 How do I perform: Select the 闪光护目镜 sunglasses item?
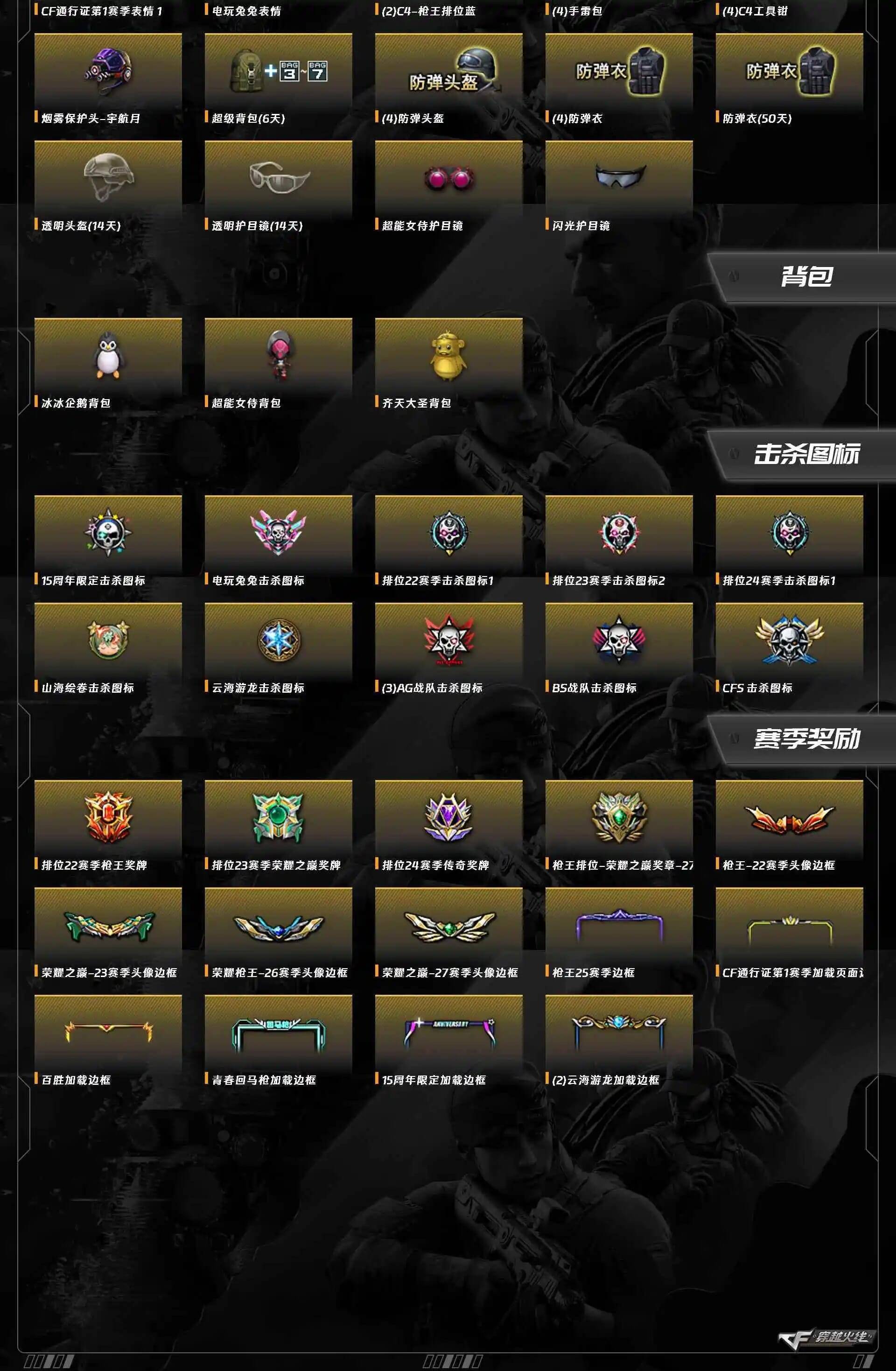tap(619, 176)
